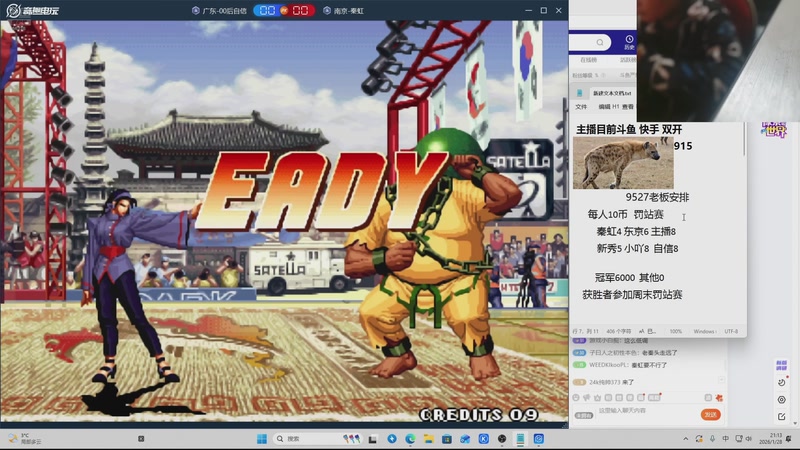Click the text line 9527老板安排
Screen dimensions: 800x450
[x=657, y=197]
